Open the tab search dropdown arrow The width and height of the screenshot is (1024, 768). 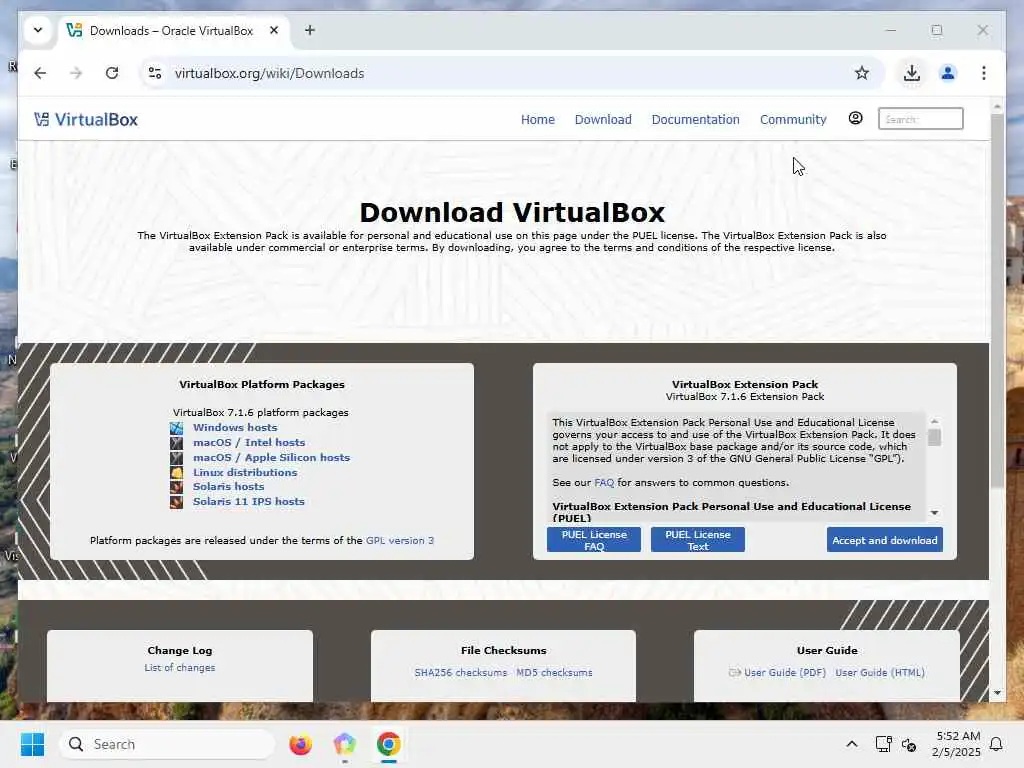tap(38, 30)
